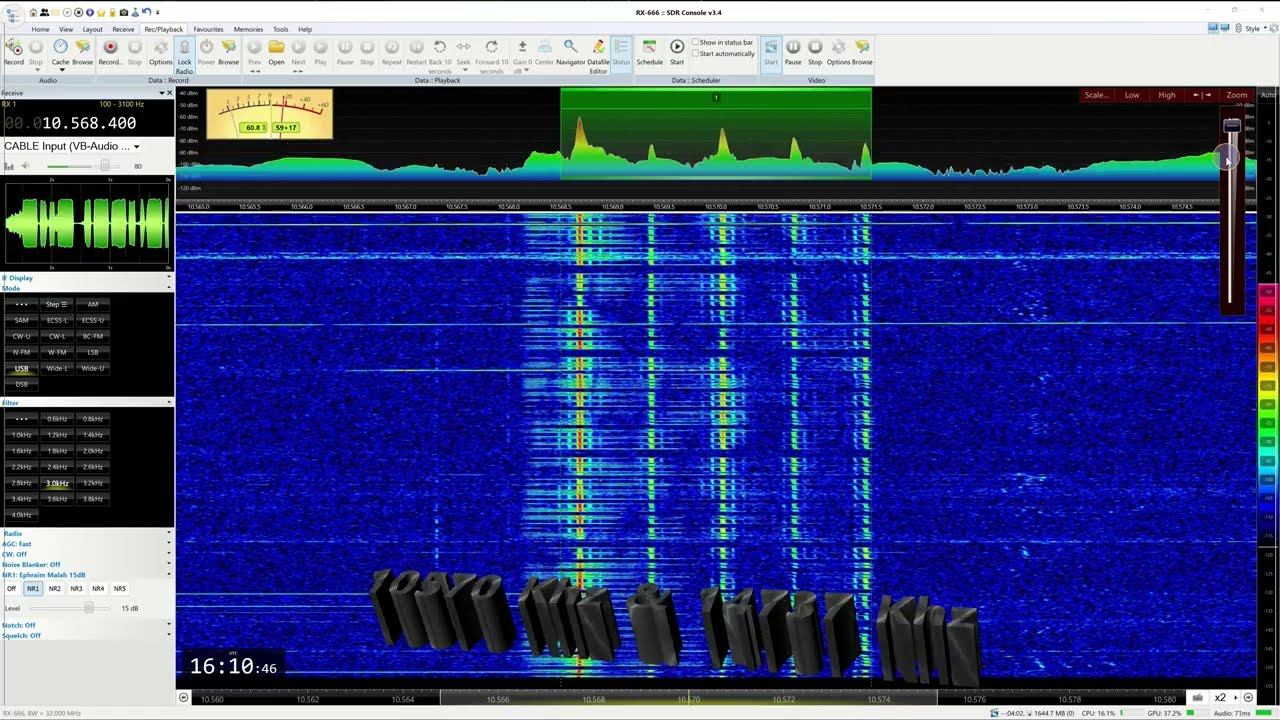Expand the Squelch: Off section

pyautogui.click(x=168, y=635)
